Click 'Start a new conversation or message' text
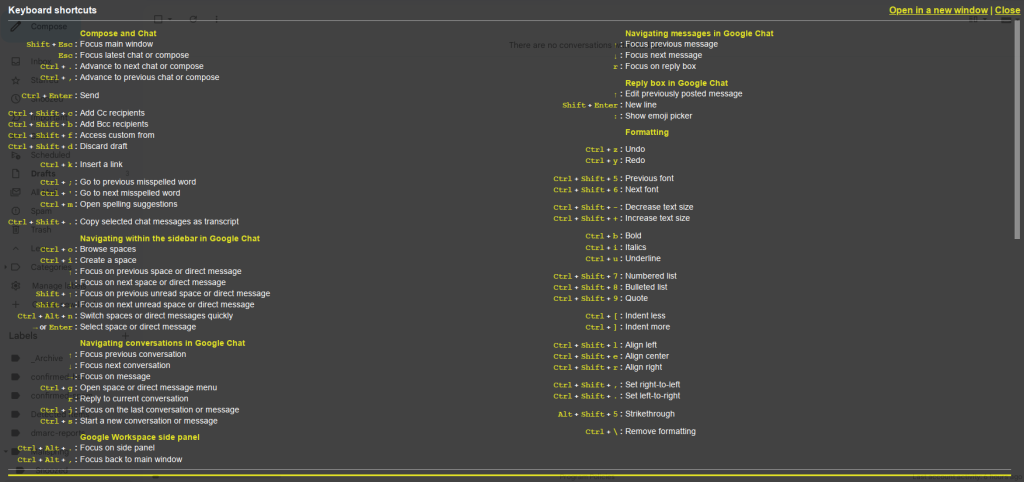 pos(149,421)
